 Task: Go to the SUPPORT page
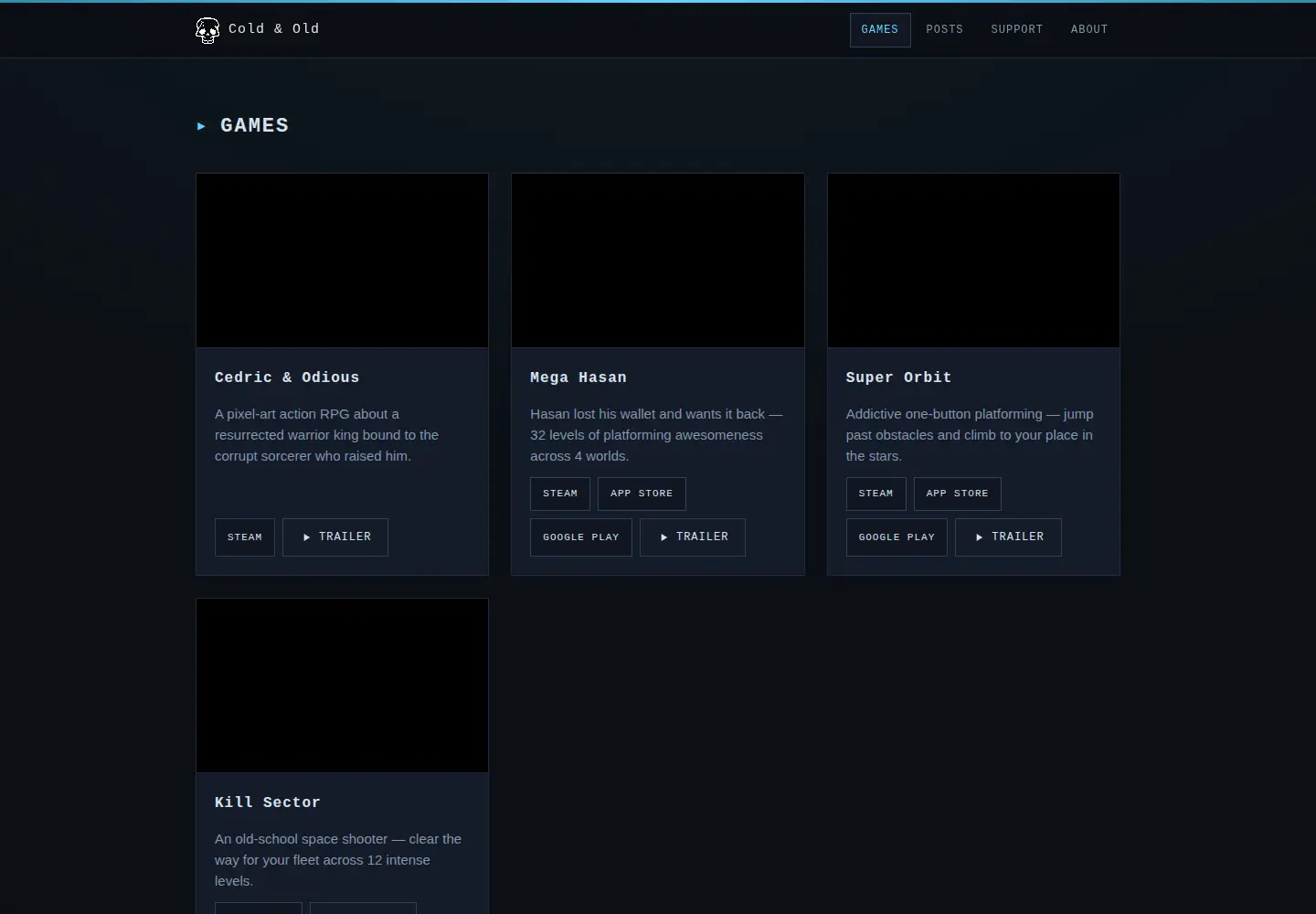tap(1016, 30)
